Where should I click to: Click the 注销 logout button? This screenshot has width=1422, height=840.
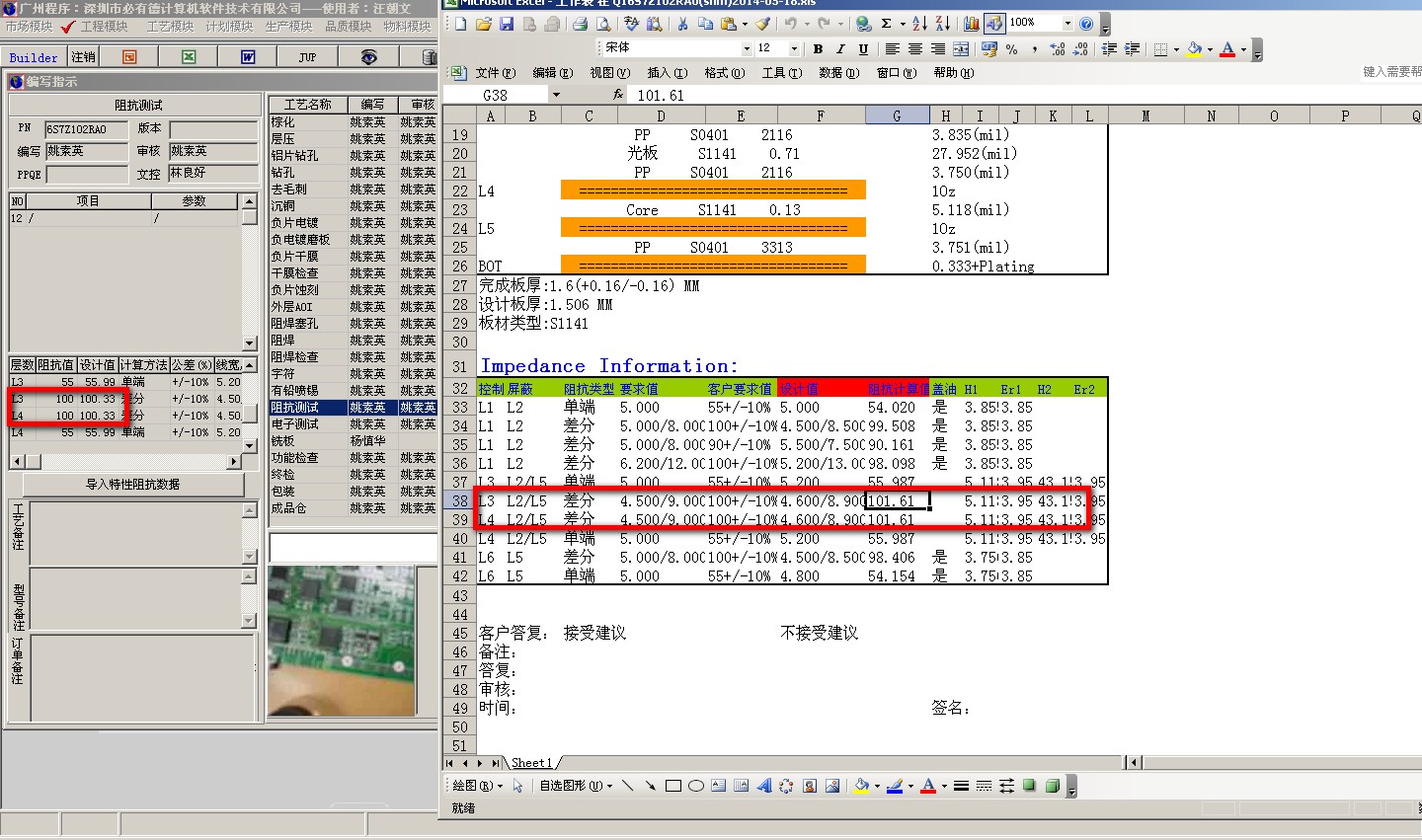coord(84,57)
